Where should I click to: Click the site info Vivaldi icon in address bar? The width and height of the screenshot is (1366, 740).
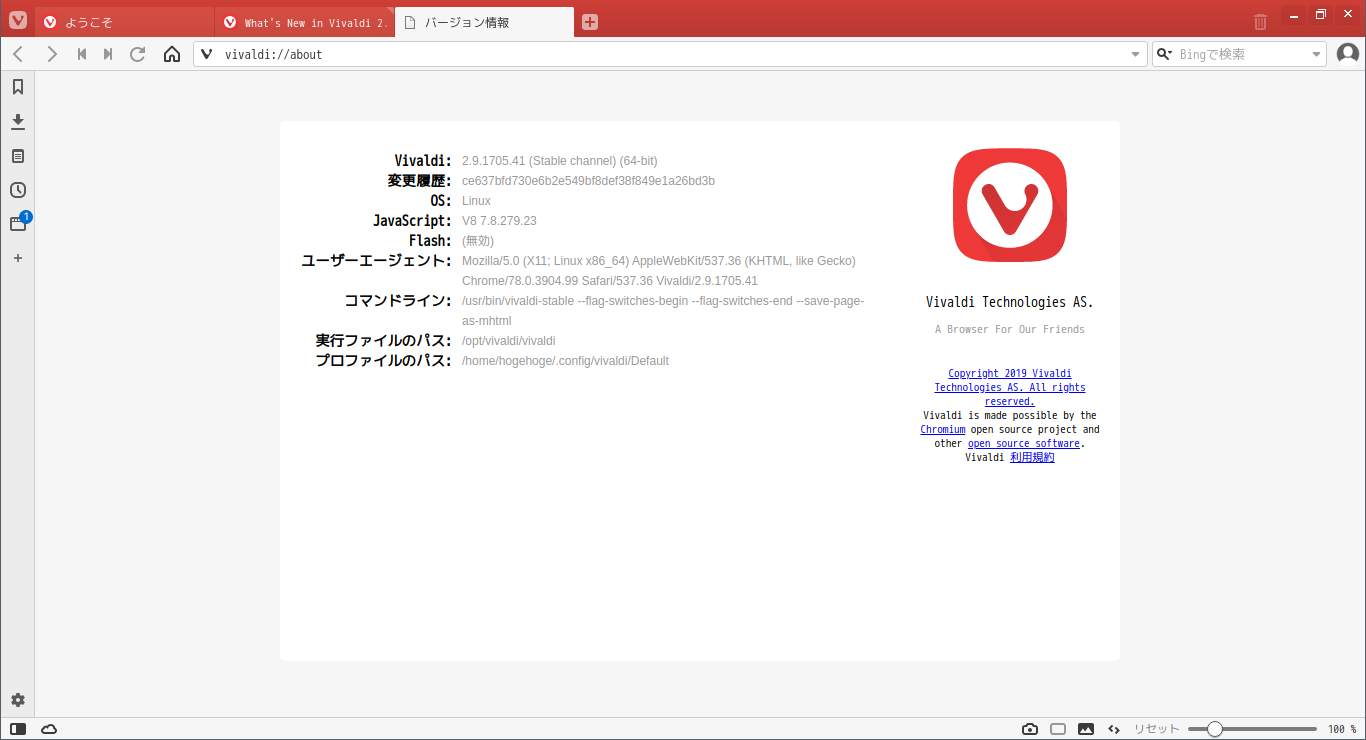pyautogui.click(x=208, y=54)
